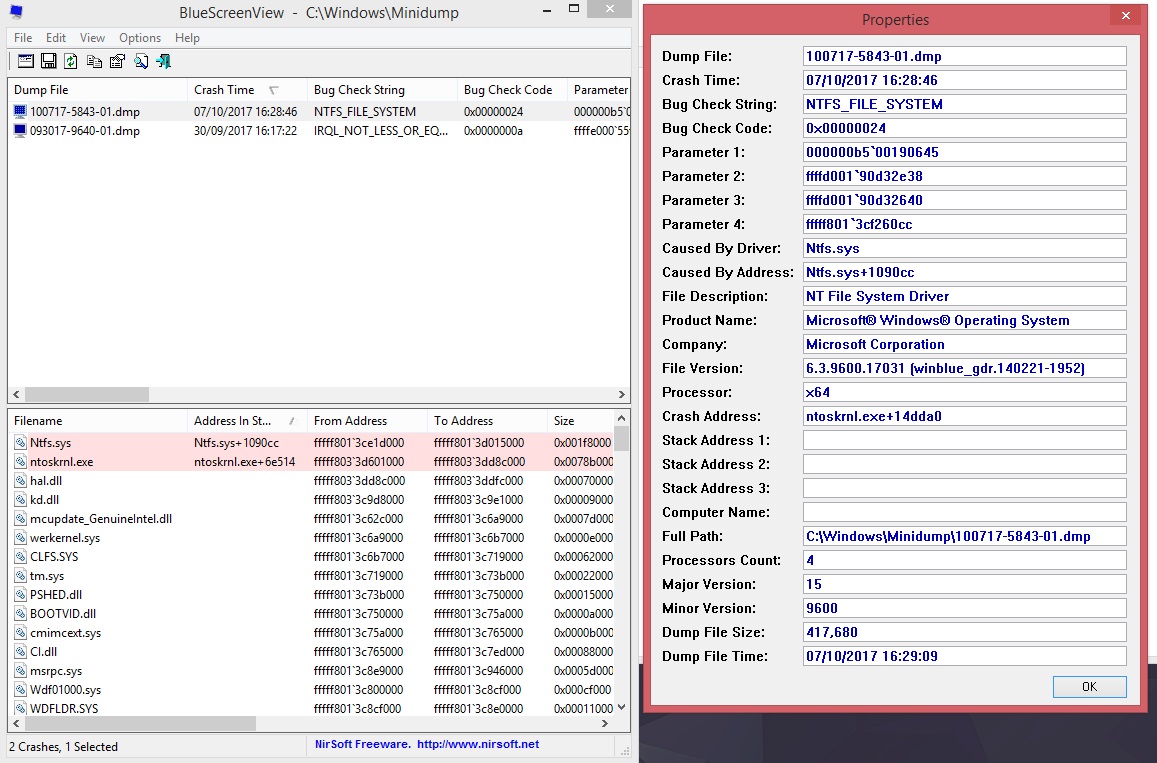Click the PSHED.dll file icon

click(x=20, y=595)
